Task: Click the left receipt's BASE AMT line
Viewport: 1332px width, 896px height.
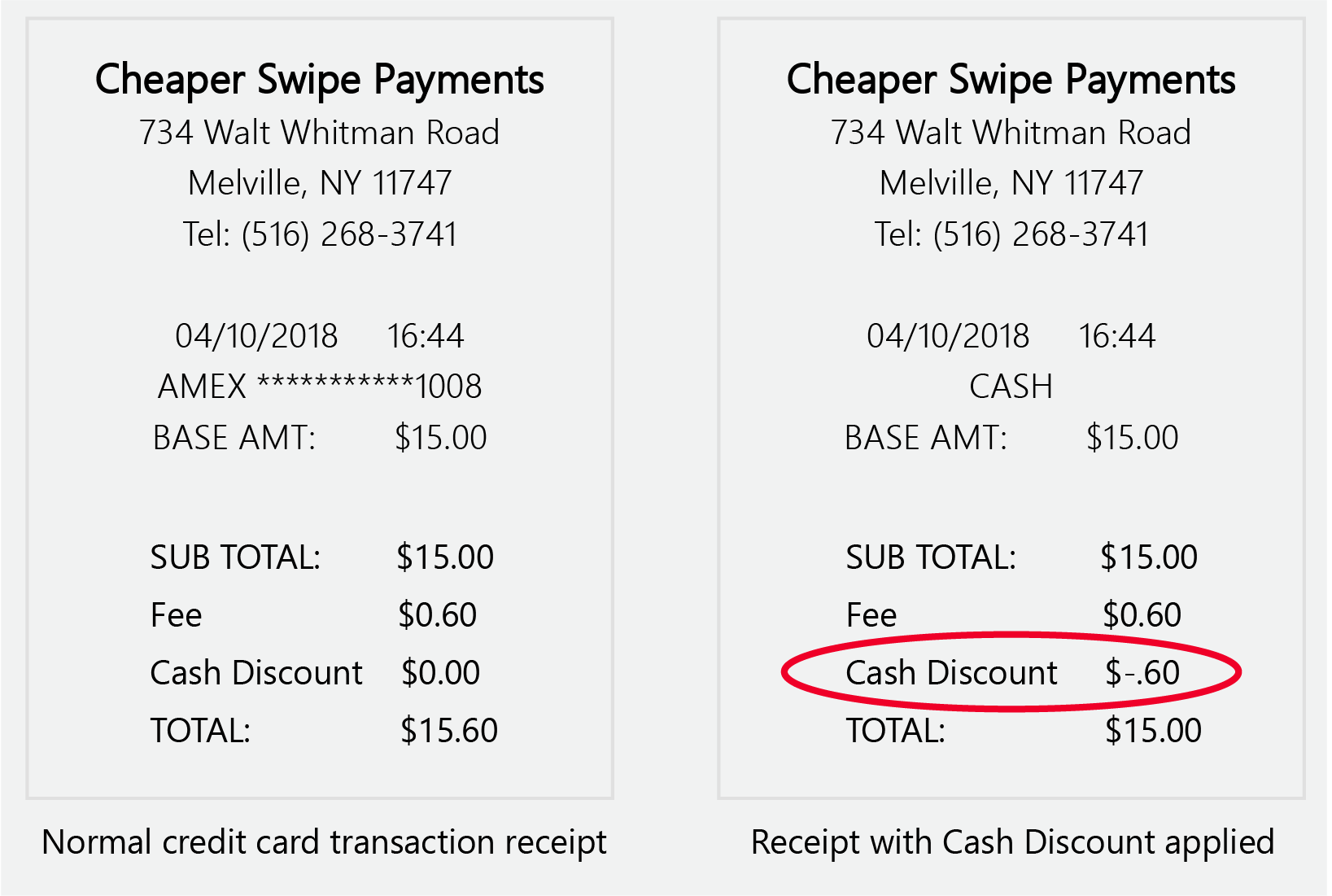Action: pos(320,437)
